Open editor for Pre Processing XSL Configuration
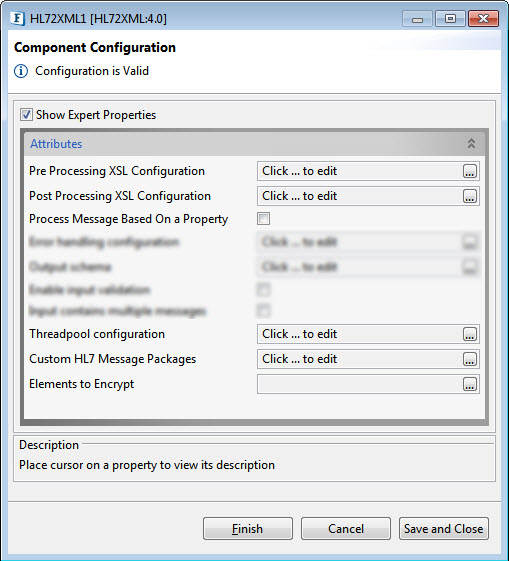 click(x=470, y=171)
